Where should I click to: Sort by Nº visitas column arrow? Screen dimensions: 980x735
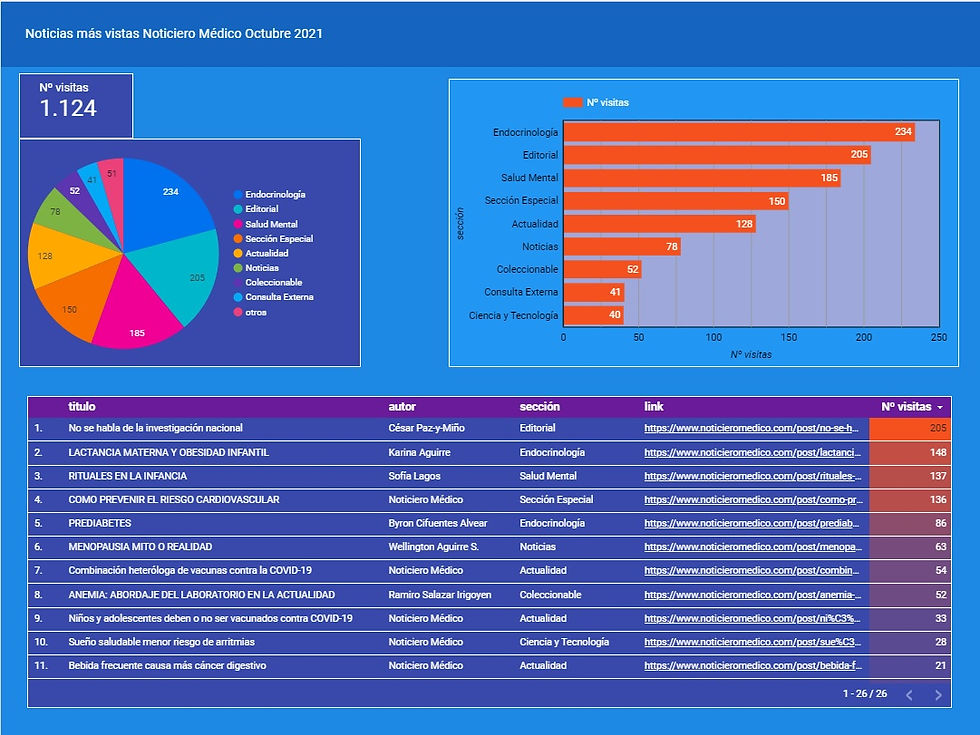pyautogui.click(x=940, y=408)
